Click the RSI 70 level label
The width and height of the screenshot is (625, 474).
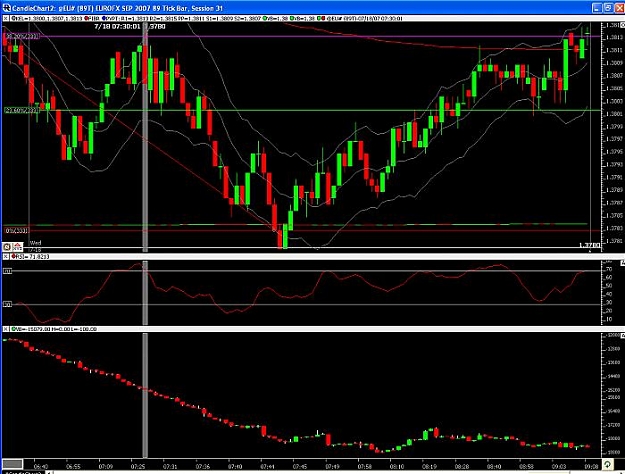click(x=8, y=271)
